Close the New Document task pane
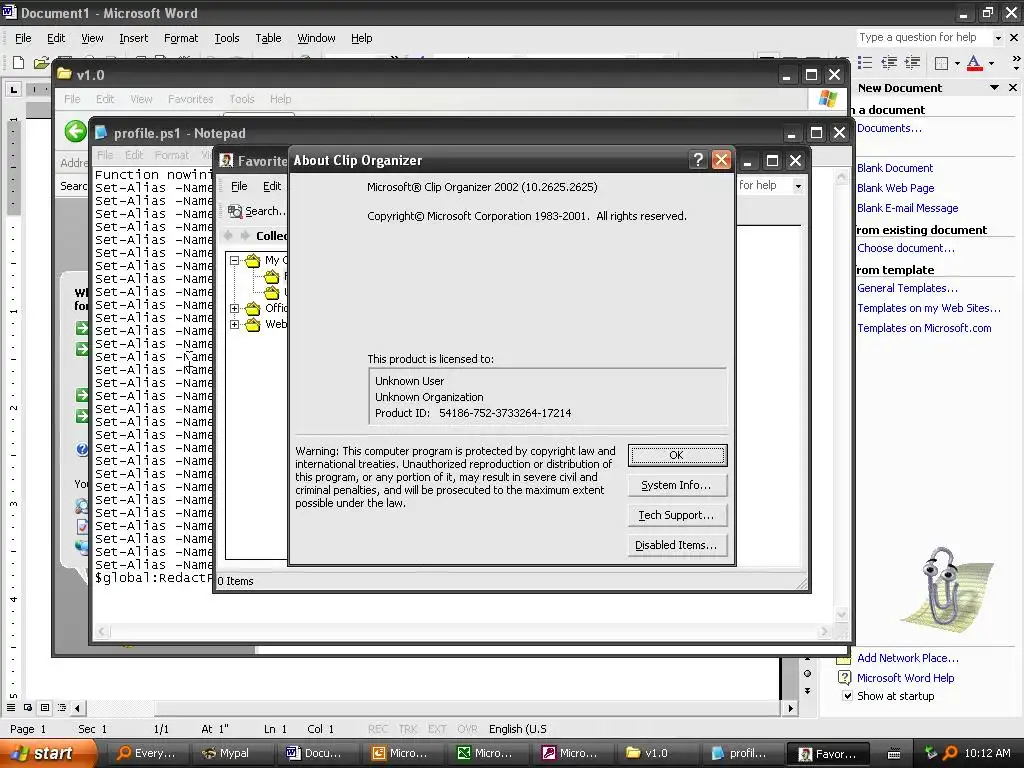This screenshot has height=768, width=1024. coord(1013,88)
